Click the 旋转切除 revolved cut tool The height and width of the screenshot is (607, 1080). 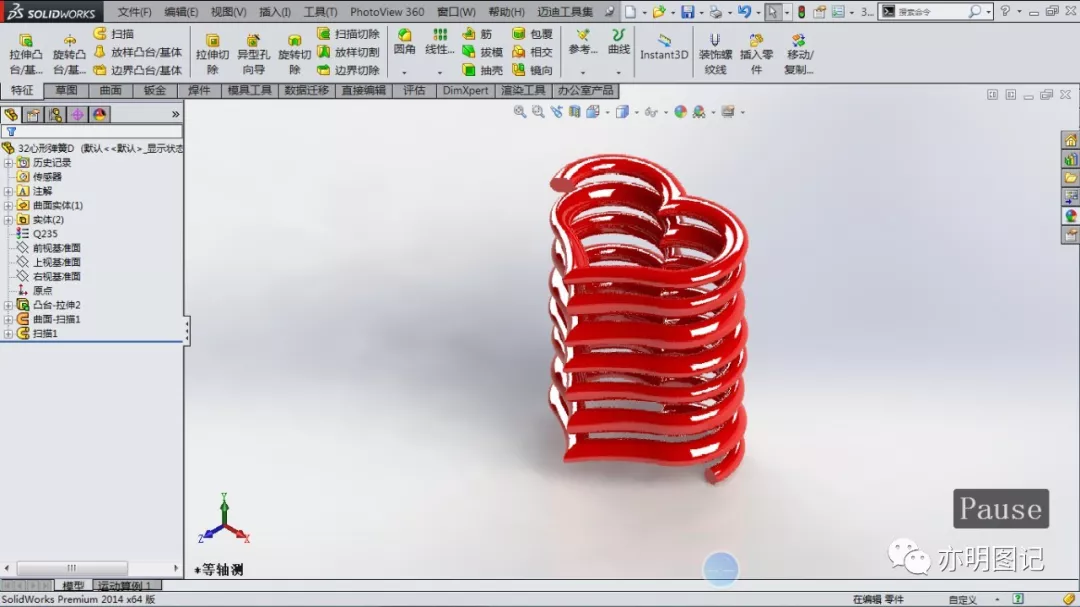(294, 54)
